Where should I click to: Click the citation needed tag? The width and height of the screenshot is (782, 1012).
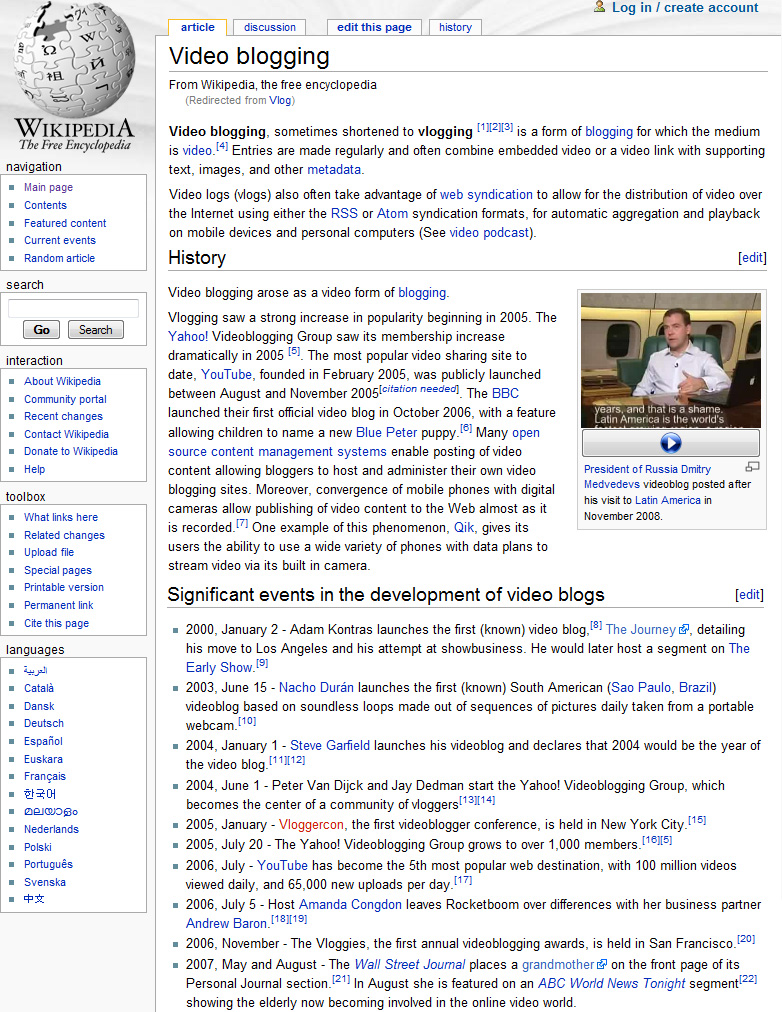[x=419, y=389]
